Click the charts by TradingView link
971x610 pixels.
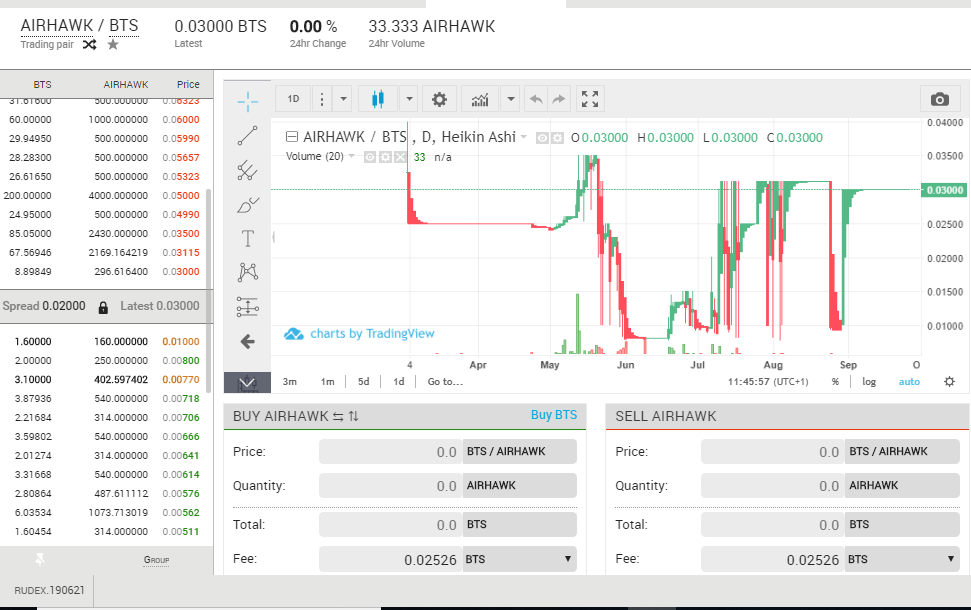point(359,334)
